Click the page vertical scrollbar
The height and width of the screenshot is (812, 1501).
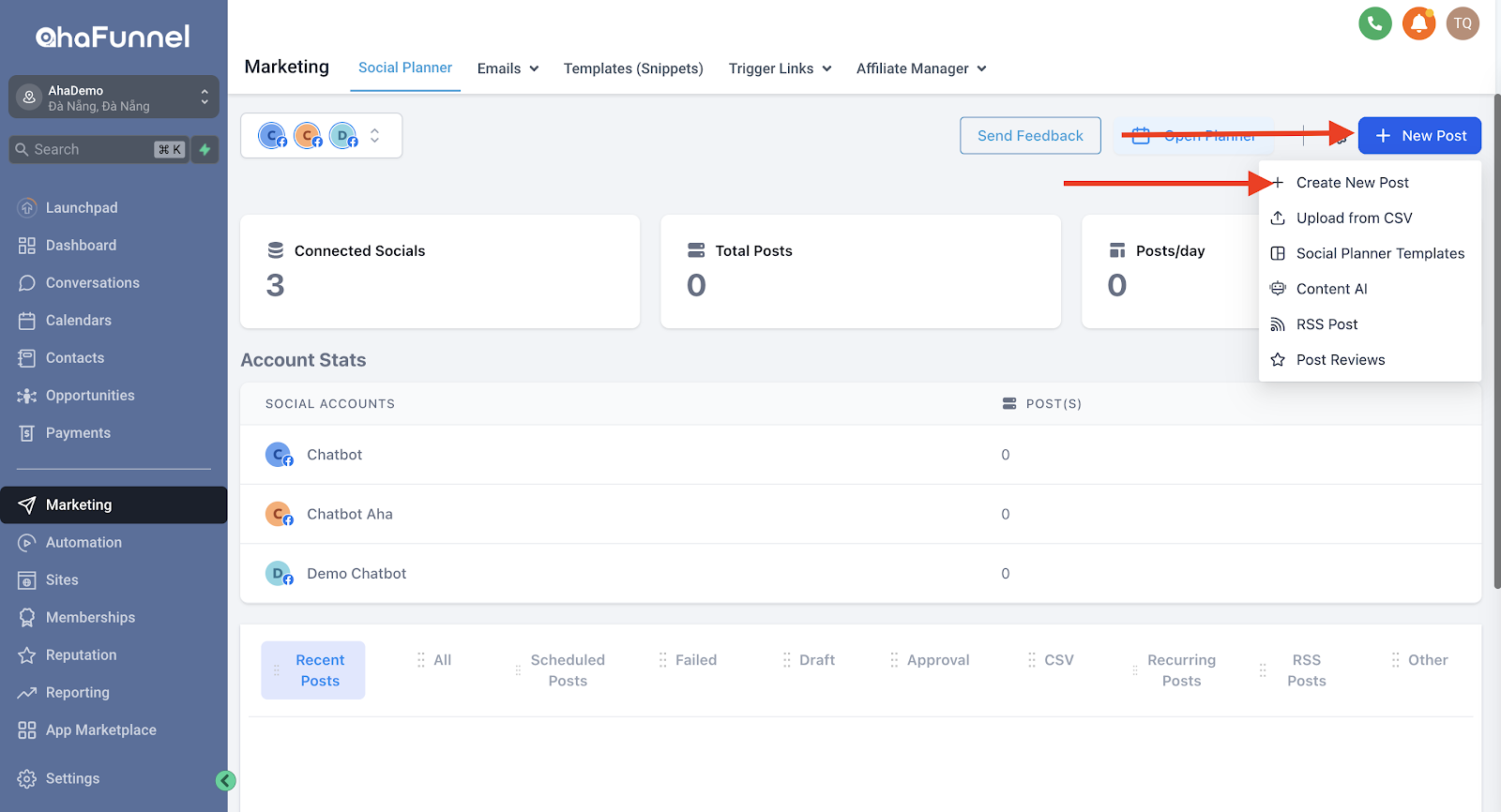pos(1496,341)
